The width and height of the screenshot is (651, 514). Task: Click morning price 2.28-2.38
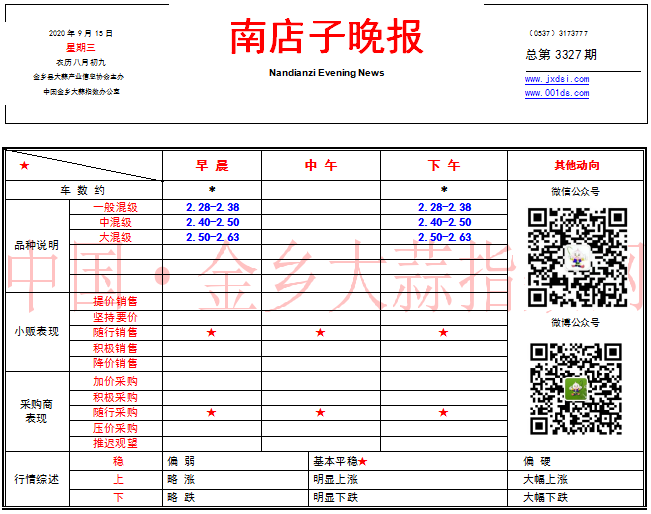pos(213,207)
